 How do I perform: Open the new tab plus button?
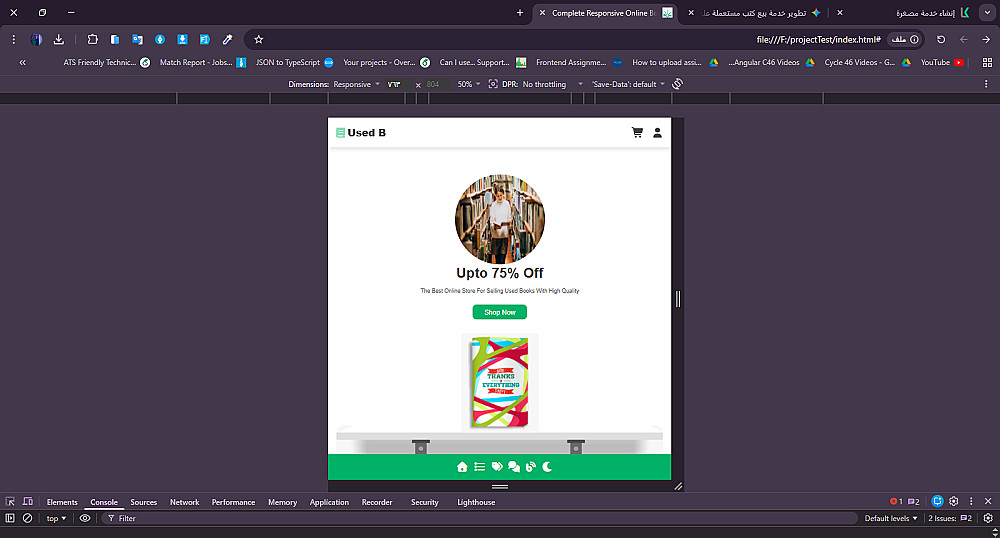click(520, 13)
